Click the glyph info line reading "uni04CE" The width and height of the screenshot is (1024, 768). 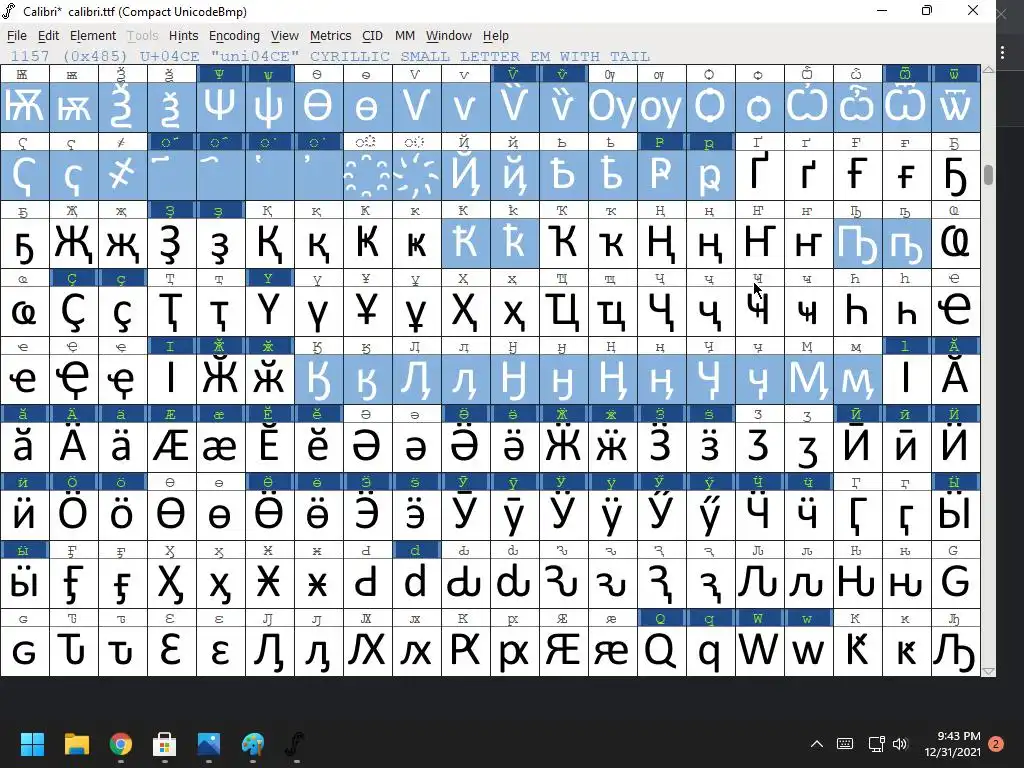tap(330, 56)
